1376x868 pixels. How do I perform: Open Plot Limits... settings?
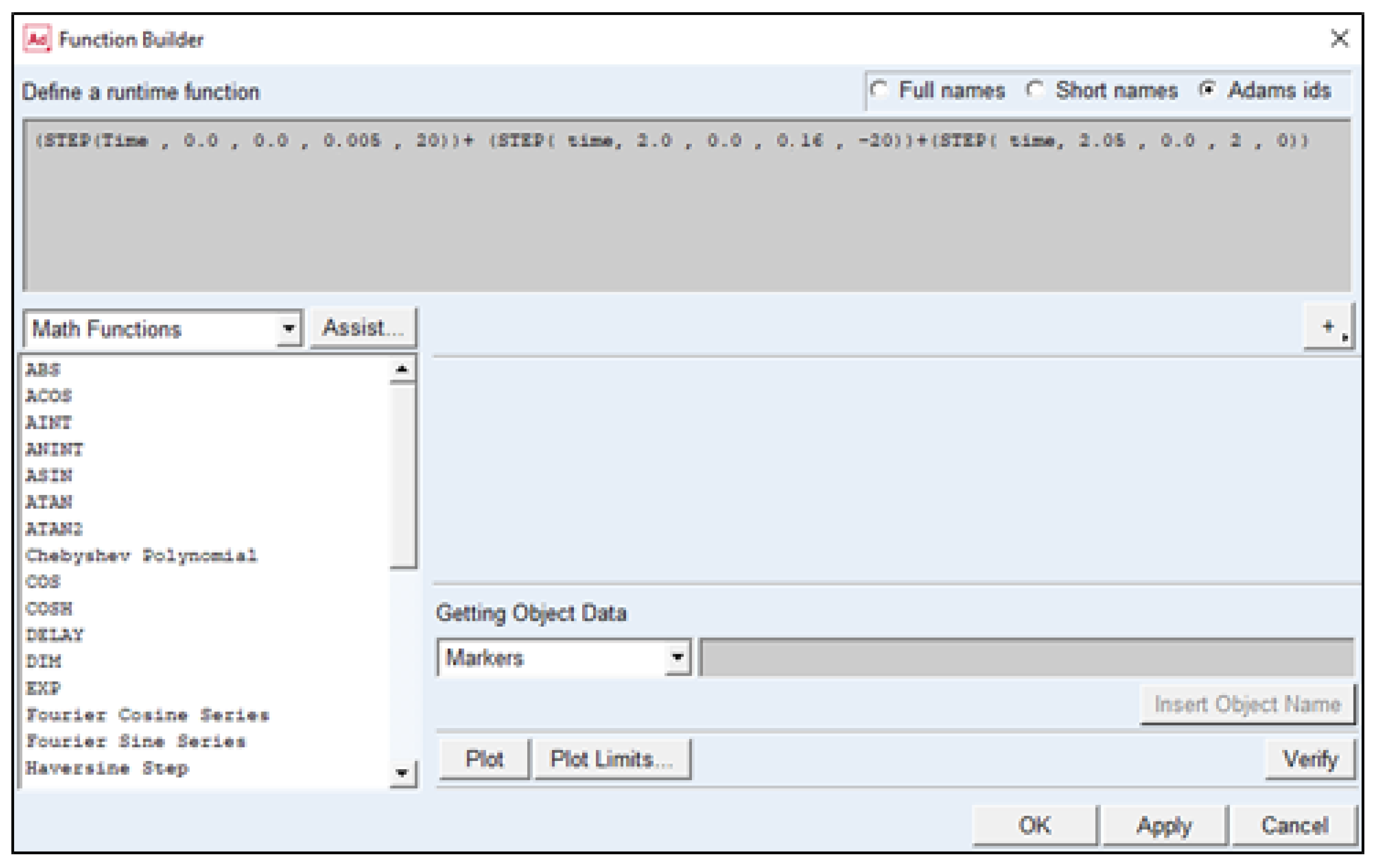(x=612, y=760)
